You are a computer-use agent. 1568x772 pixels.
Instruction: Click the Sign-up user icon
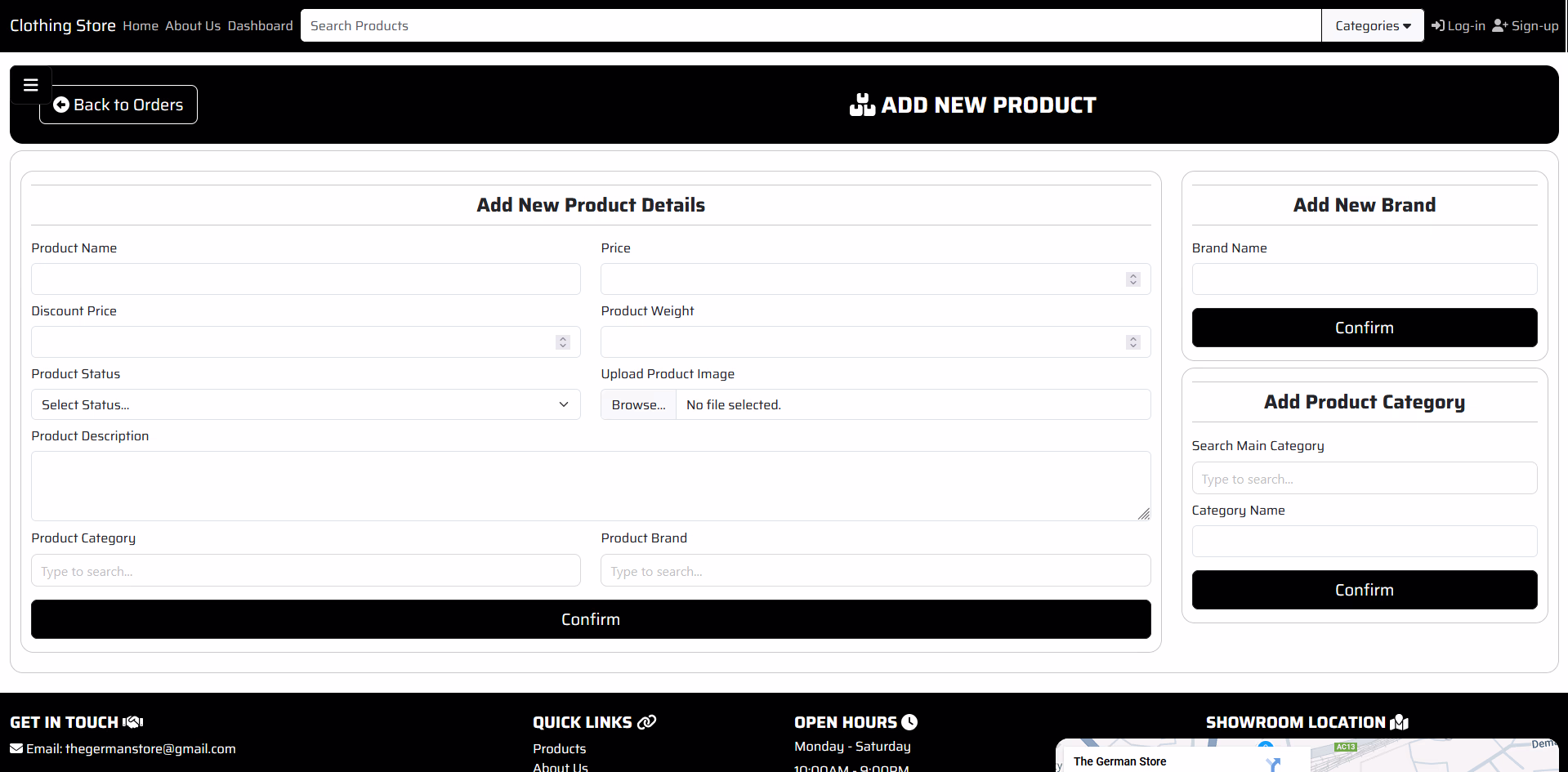(x=1499, y=25)
